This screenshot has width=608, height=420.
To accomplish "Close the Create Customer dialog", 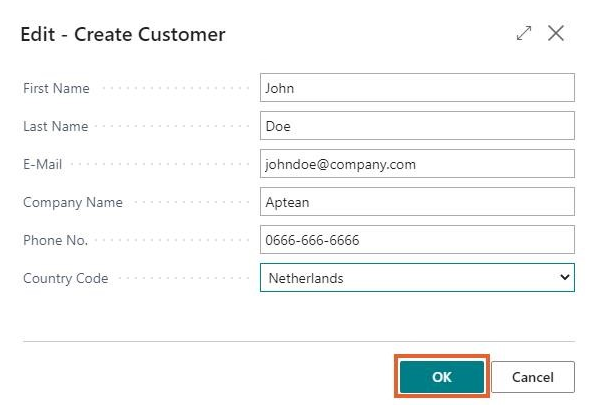I will click(x=556, y=34).
